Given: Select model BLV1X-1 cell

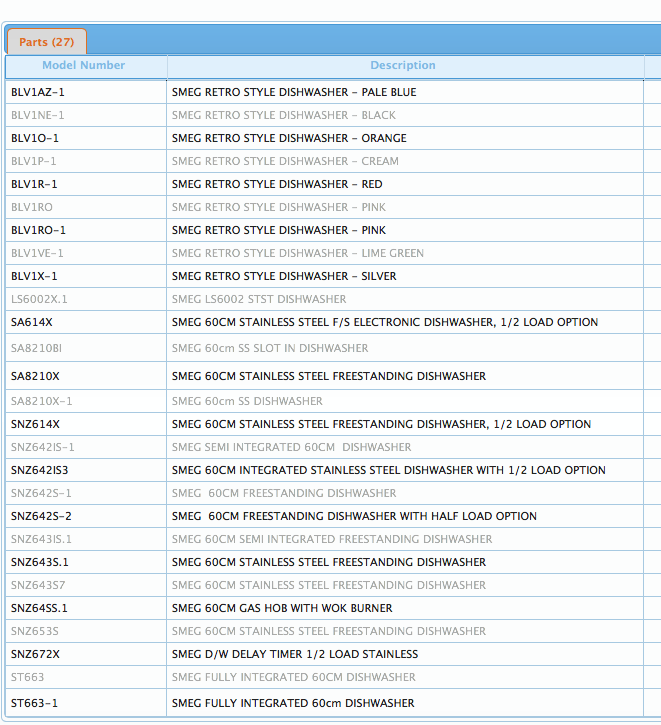Looking at the screenshot, I should [86, 276].
